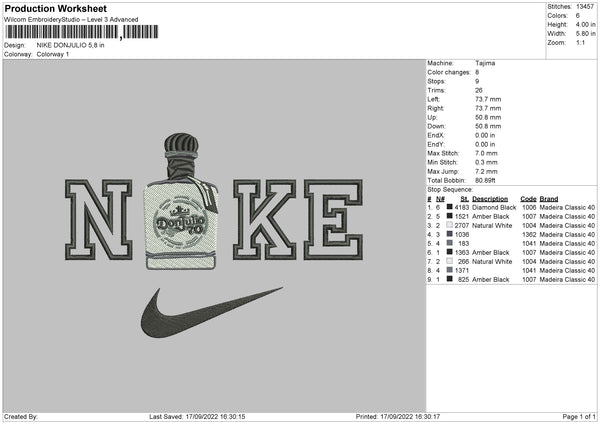The height and width of the screenshot is (424, 600).
Task: Click the Trims value 26
Action: 479,90
